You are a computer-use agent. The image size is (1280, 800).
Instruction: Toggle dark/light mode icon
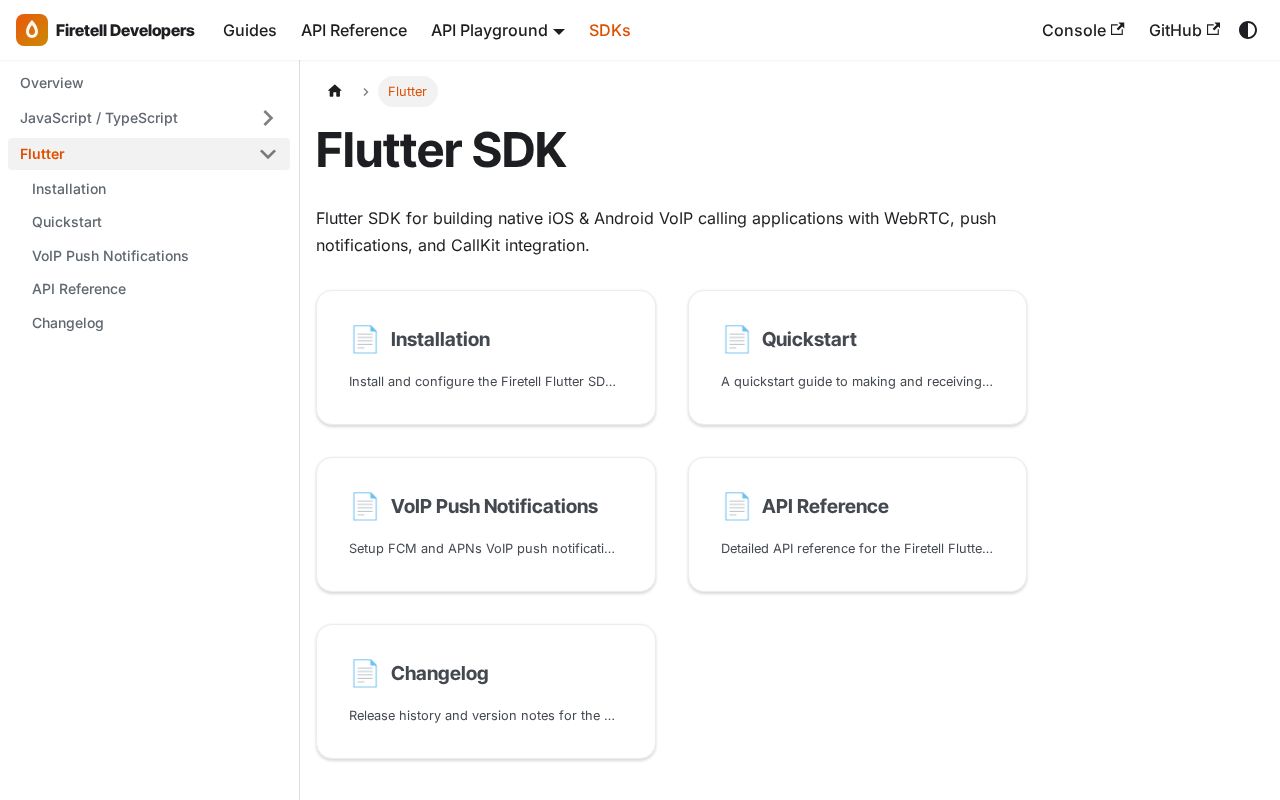(x=1248, y=30)
